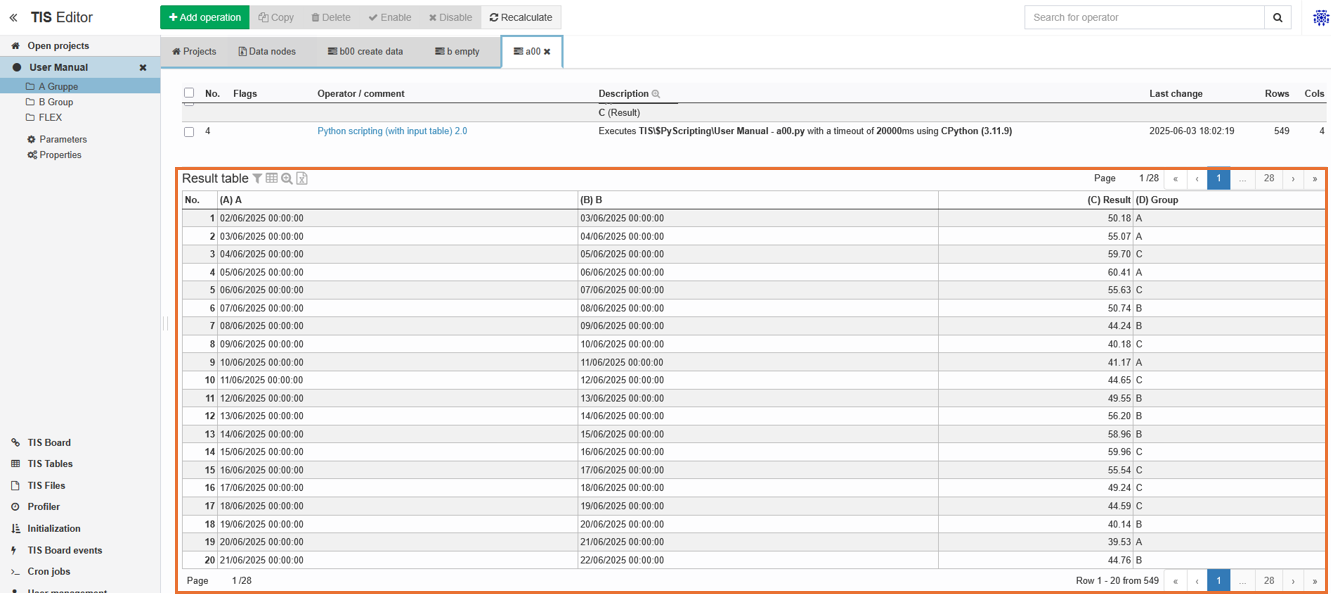Go to first page in top pagination
Viewport: 1331px width, 597px height.
(1175, 179)
